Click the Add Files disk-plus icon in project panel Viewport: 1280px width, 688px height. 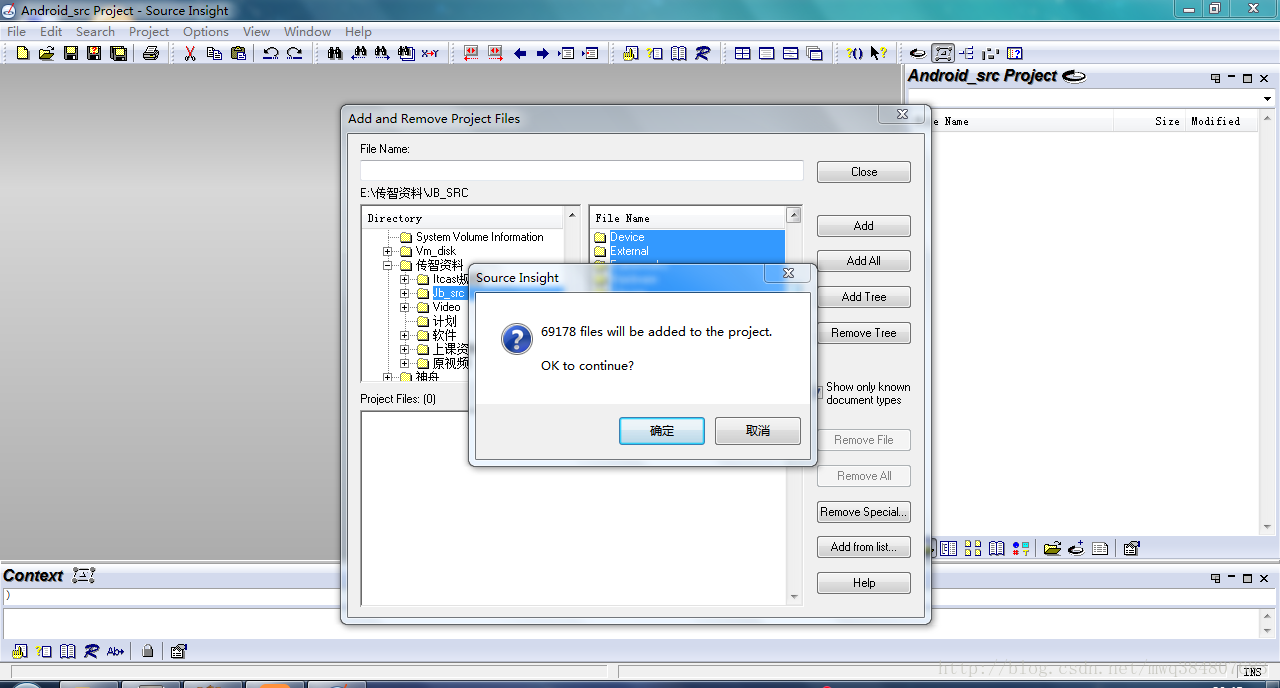[1076, 548]
